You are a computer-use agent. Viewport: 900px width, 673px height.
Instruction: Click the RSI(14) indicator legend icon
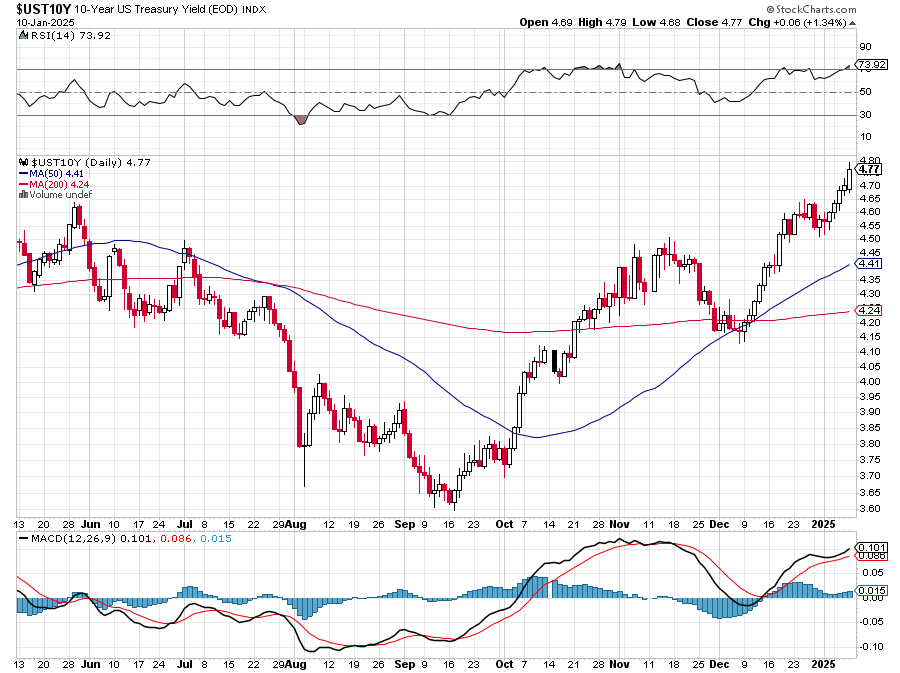point(23,34)
